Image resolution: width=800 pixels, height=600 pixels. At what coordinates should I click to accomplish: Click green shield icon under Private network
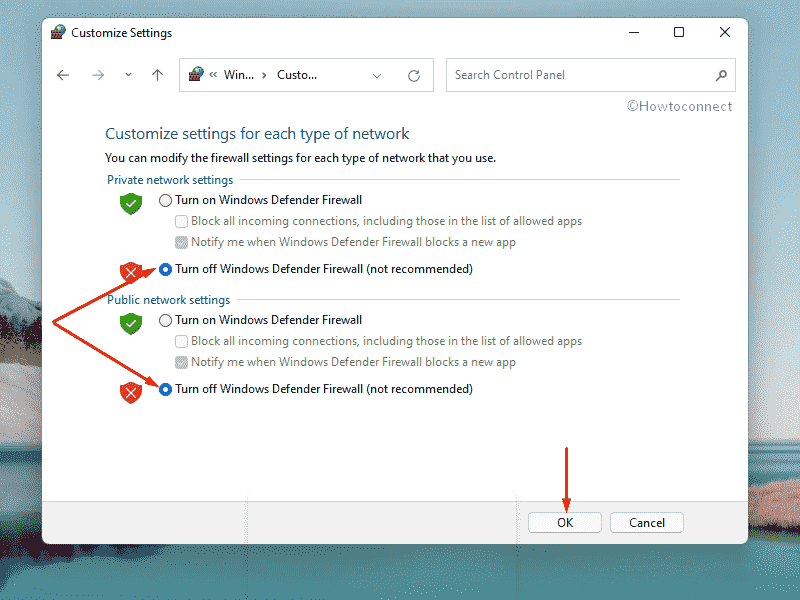pyautogui.click(x=131, y=204)
